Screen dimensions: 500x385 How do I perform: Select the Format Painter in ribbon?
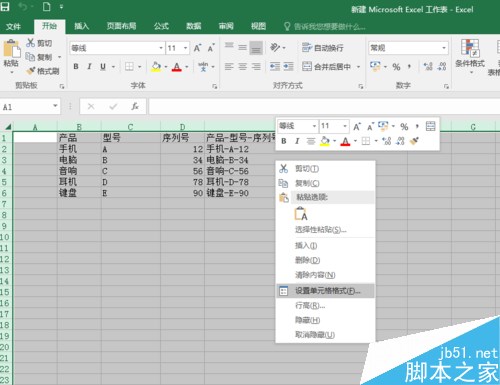pyautogui.click(x=42, y=71)
